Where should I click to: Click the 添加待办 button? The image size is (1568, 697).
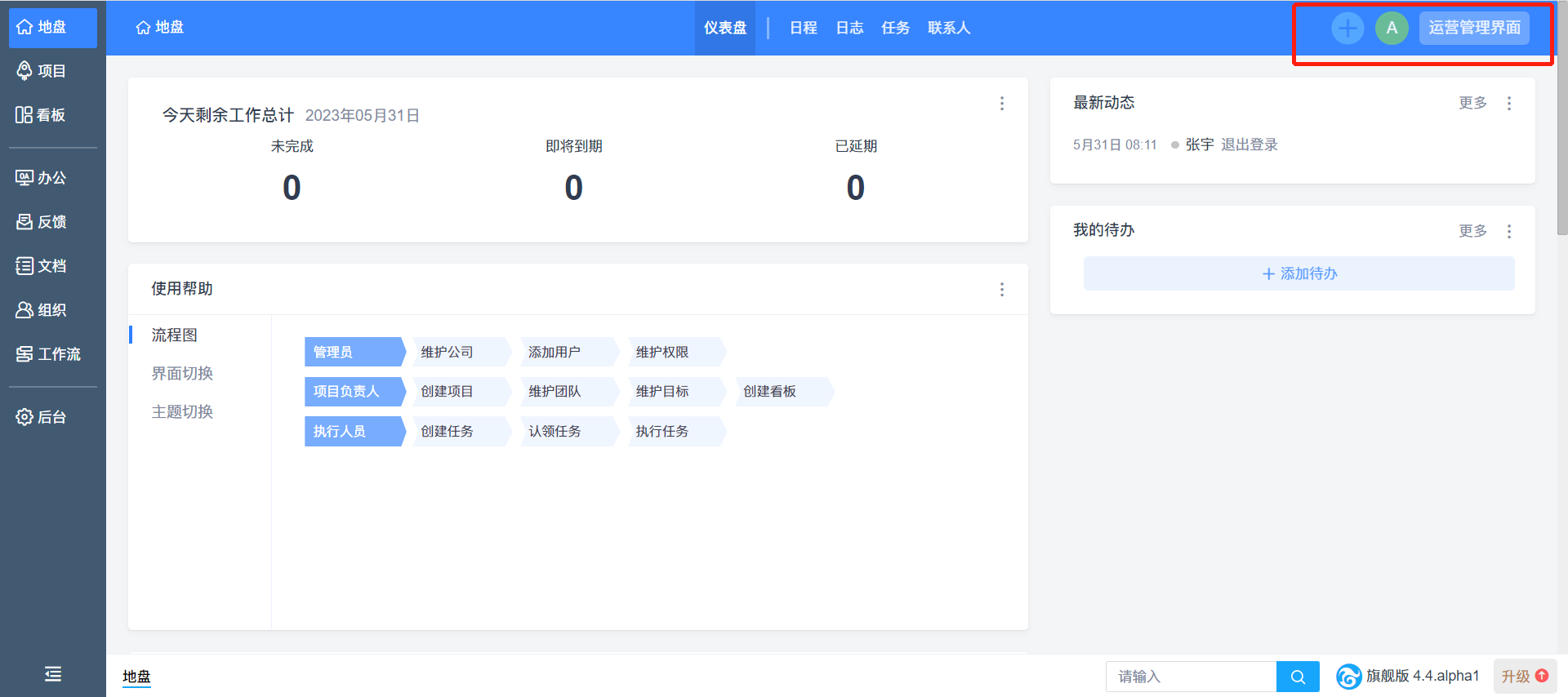[x=1298, y=274]
